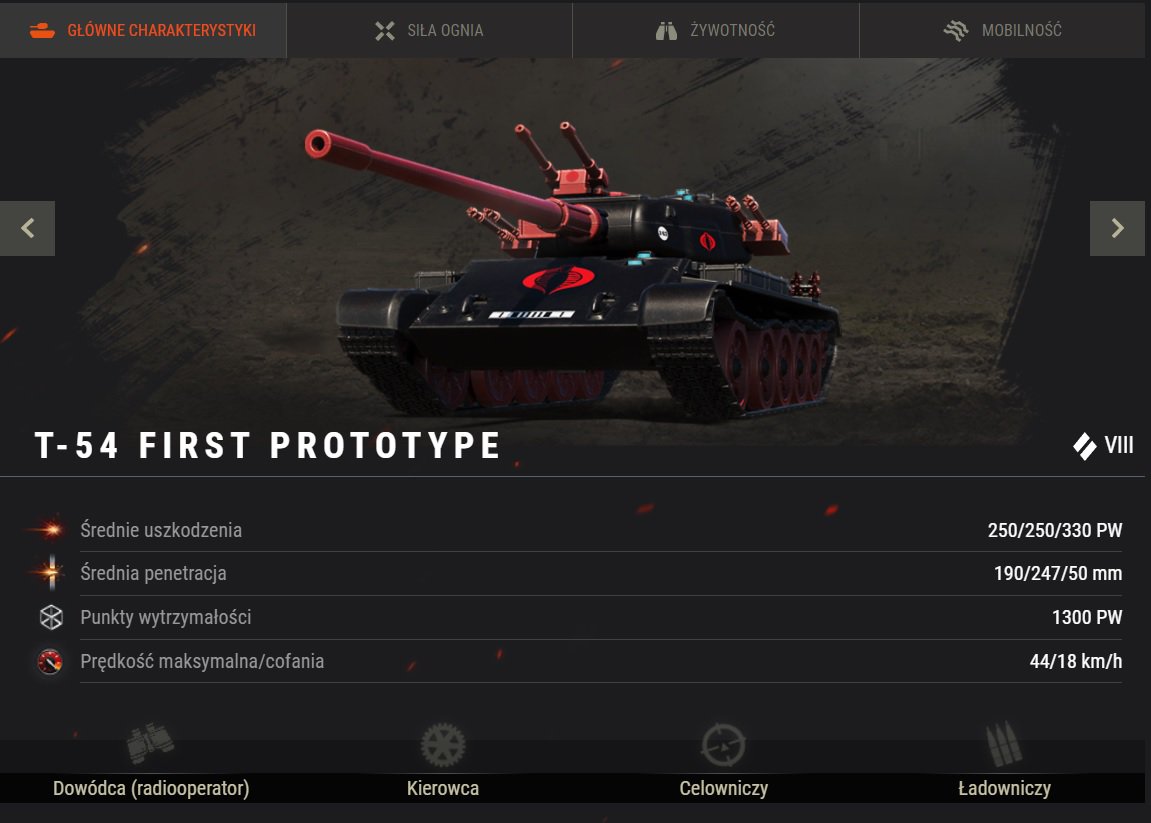This screenshot has height=823, width=1151.
Task: Switch to the Siła Ognia tab
Action: pos(429,29)
